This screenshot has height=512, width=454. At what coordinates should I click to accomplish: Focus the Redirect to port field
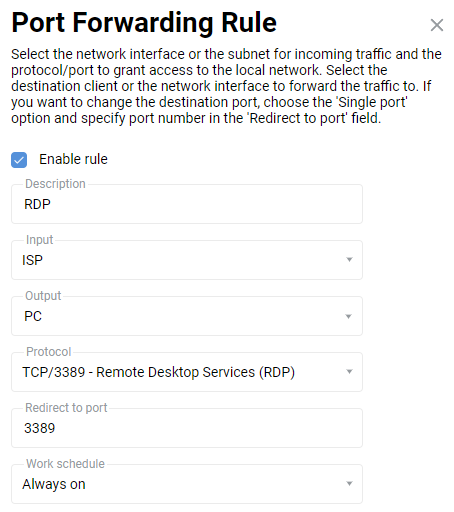point(187,428)
